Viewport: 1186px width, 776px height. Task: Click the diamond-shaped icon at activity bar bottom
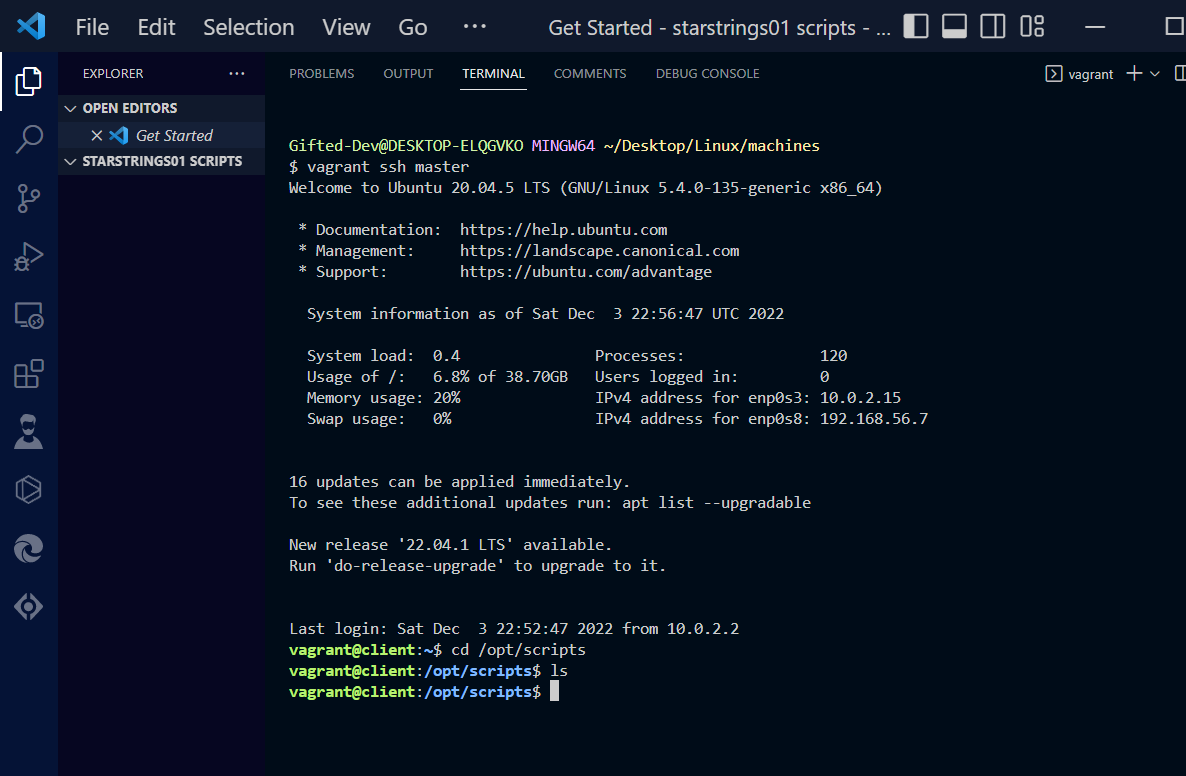(29, 607)
